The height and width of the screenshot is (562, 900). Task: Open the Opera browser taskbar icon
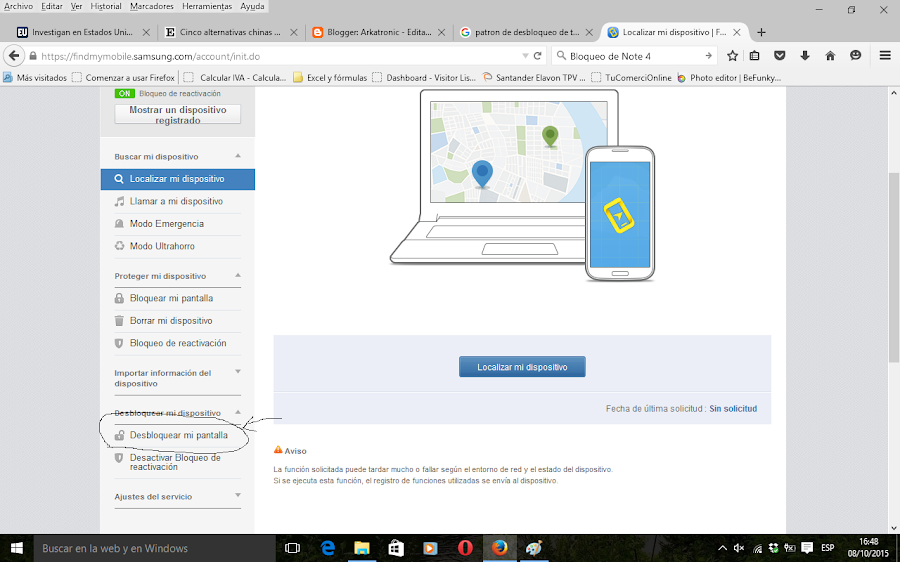pos(465,548)
